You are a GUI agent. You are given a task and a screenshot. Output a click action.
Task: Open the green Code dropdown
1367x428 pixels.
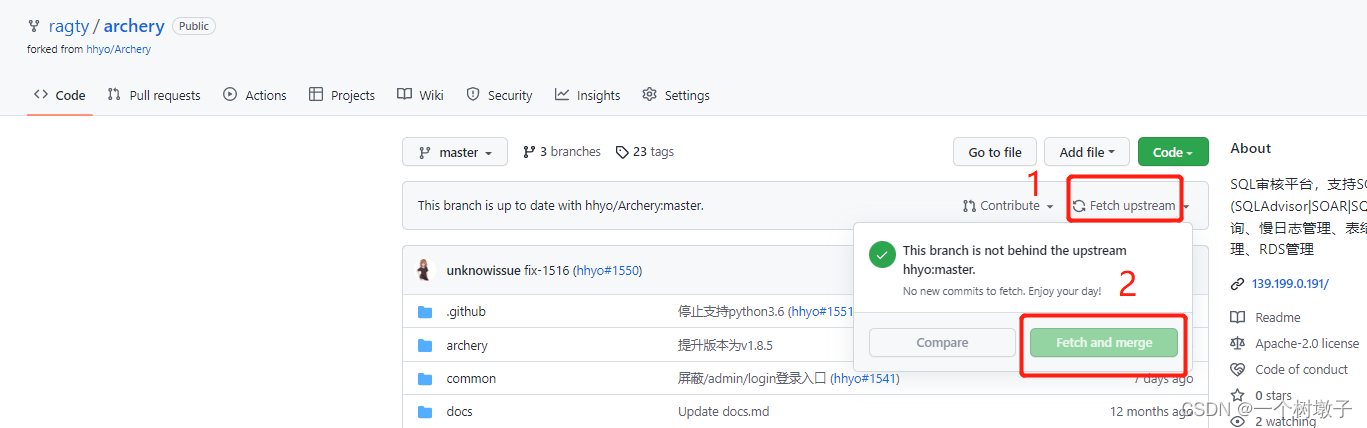[x=1173, y=152]
